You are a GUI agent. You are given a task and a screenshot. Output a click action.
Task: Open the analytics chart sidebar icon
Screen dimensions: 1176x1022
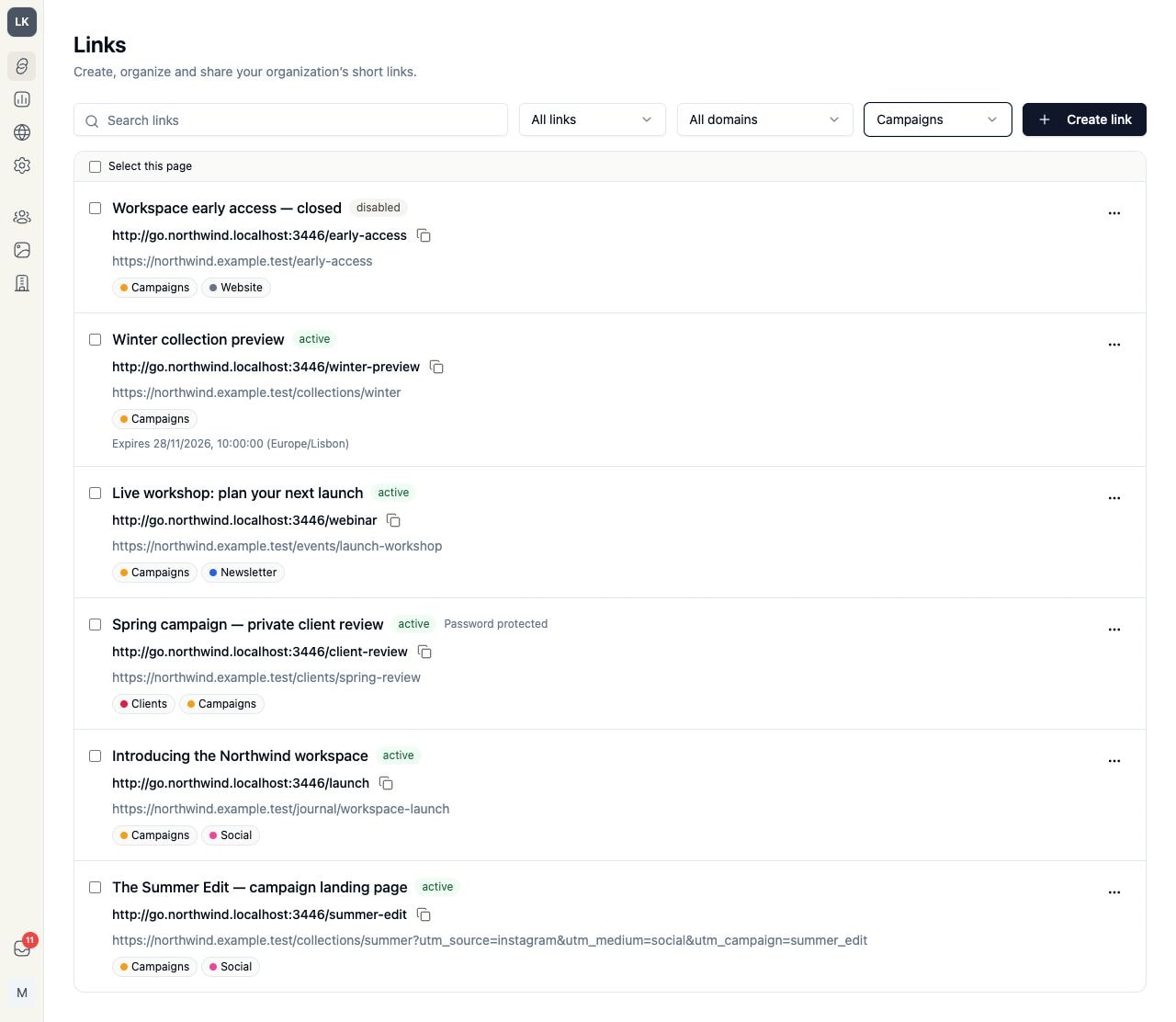point(22,99)
